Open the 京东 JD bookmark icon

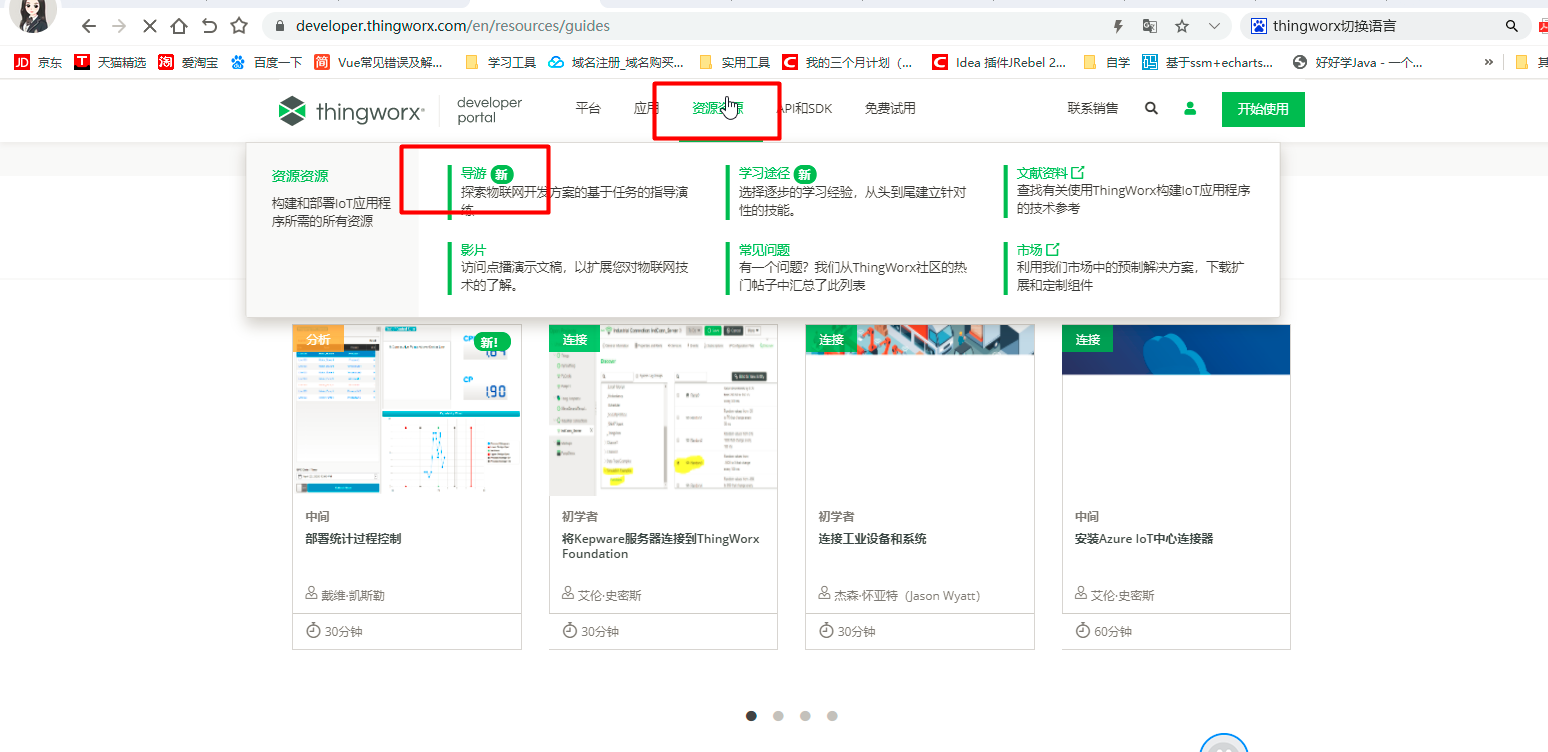click(21, 61)
